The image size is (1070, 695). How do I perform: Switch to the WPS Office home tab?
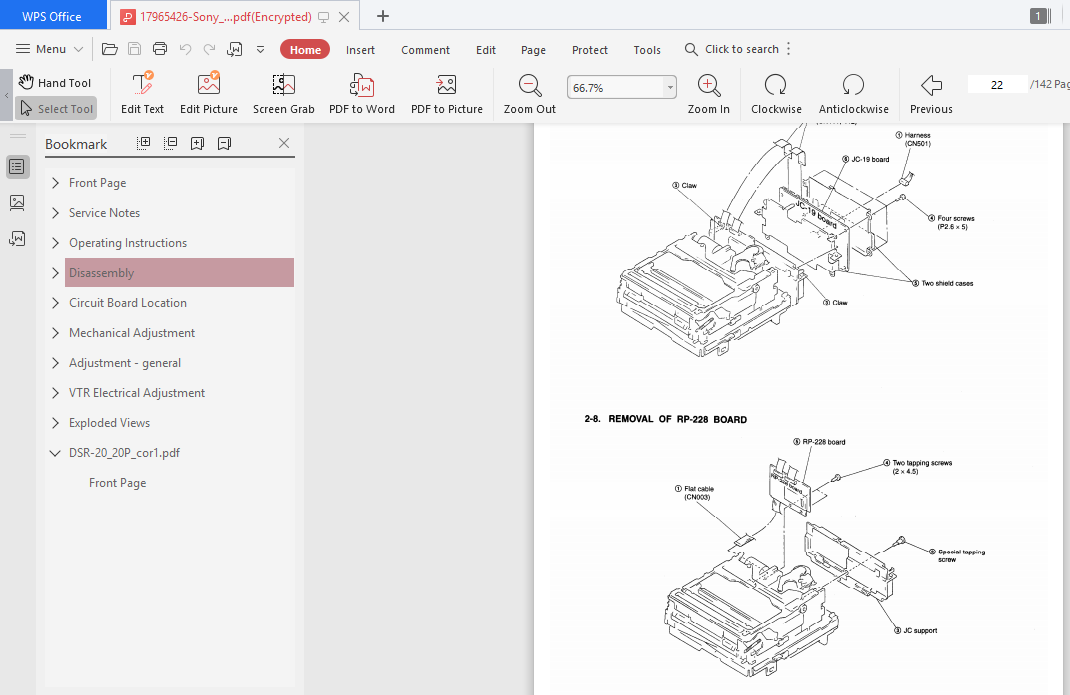[x=53, y=16]
